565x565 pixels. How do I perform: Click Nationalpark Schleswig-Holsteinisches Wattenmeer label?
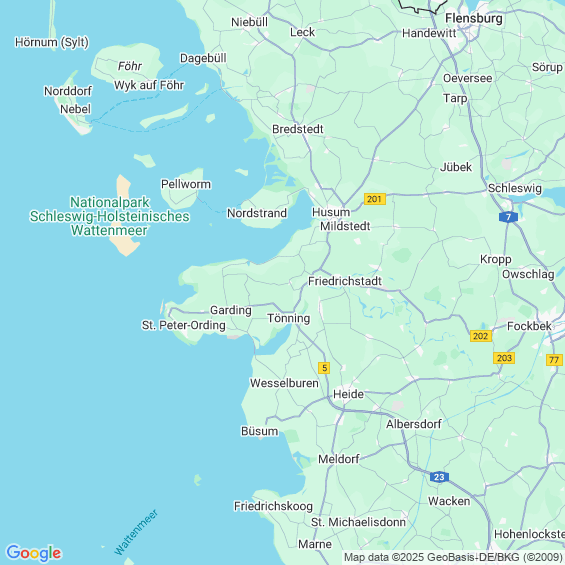(110, 216)
